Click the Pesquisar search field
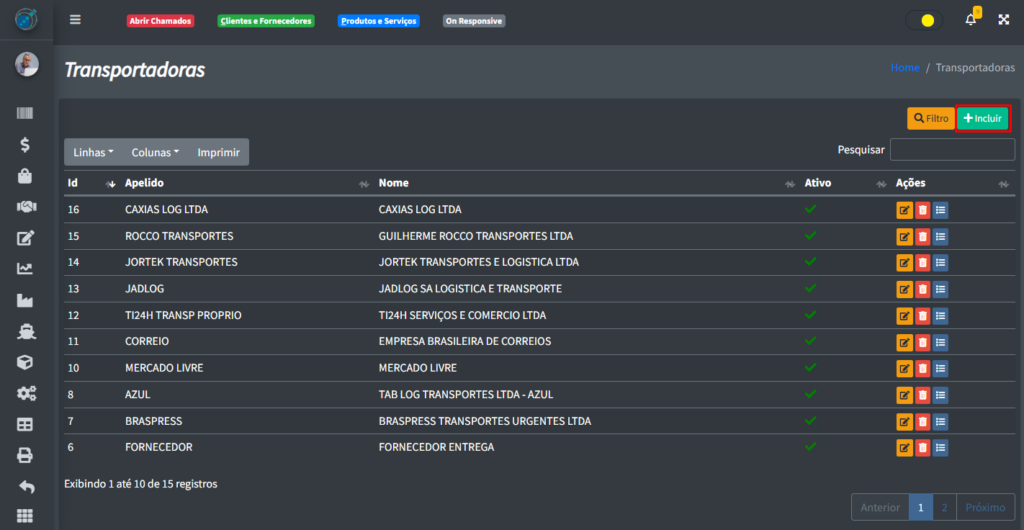Viewport: 1024px width, 530px height. pos(952,150)
